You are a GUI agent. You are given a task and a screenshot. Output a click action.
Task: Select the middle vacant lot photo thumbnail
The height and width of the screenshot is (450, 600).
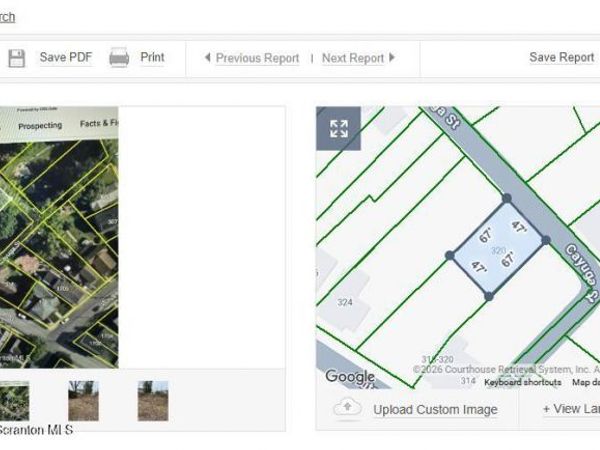[83, 401]
